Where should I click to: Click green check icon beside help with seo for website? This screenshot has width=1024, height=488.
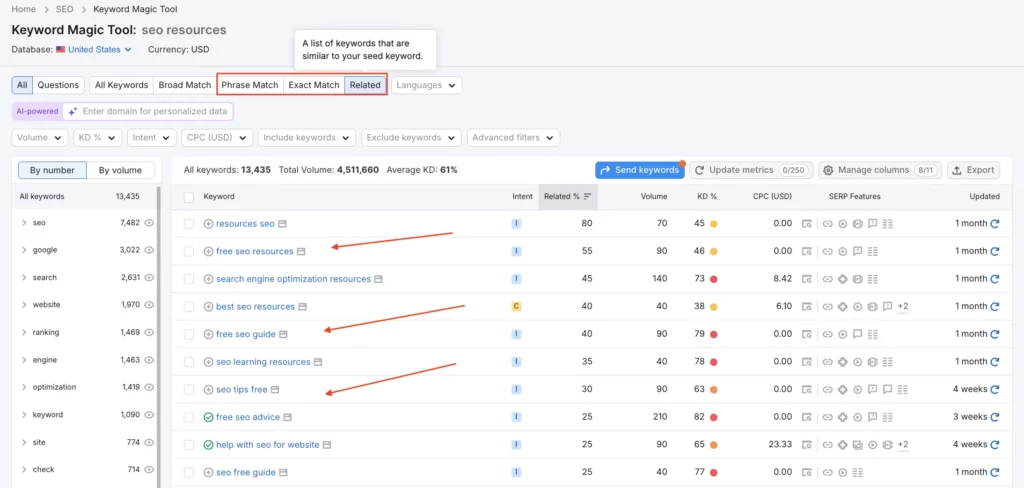point(208,444)
